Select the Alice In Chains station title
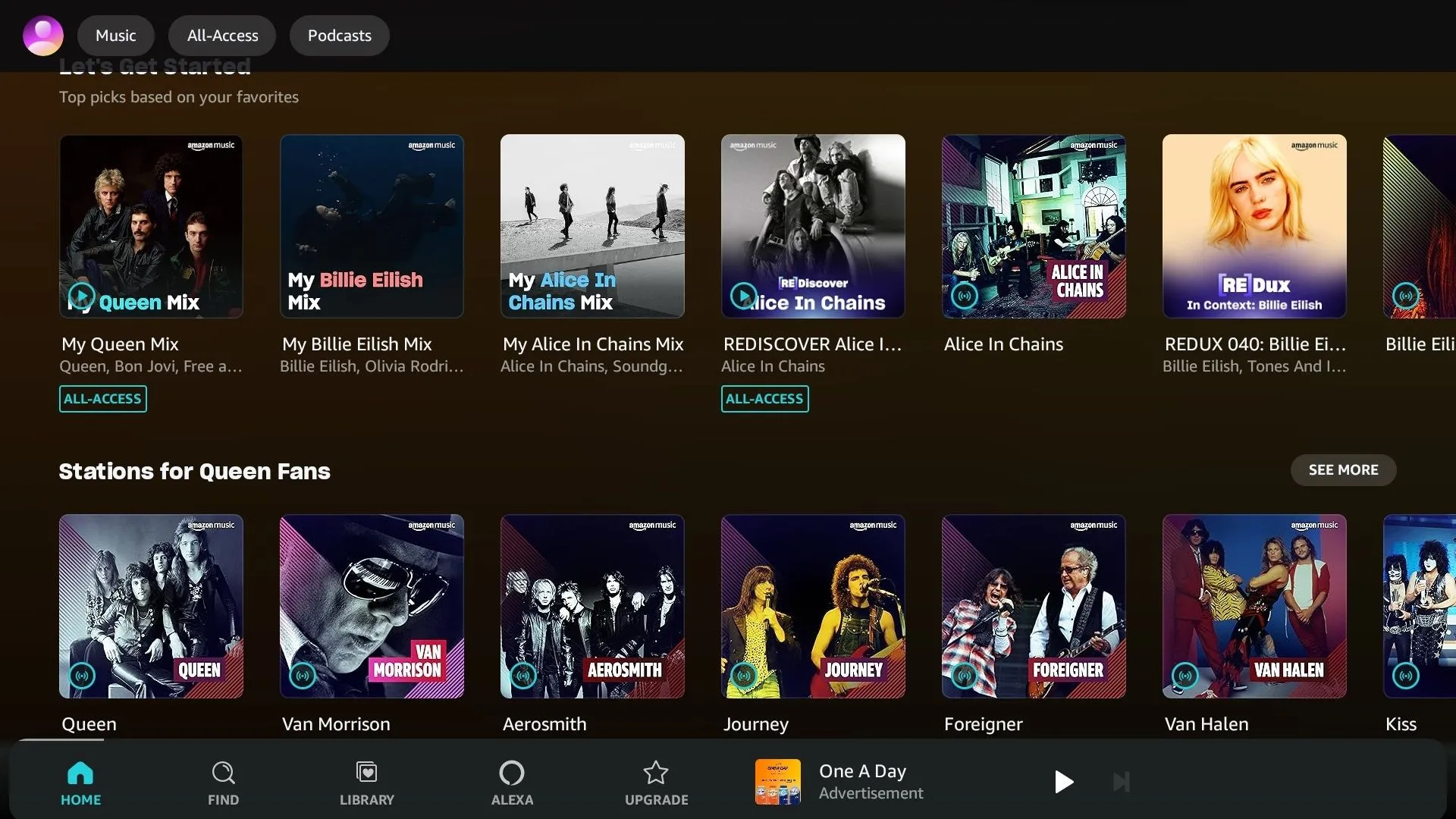Screen dimensions: 1456x819 [x=1003, y=344]
